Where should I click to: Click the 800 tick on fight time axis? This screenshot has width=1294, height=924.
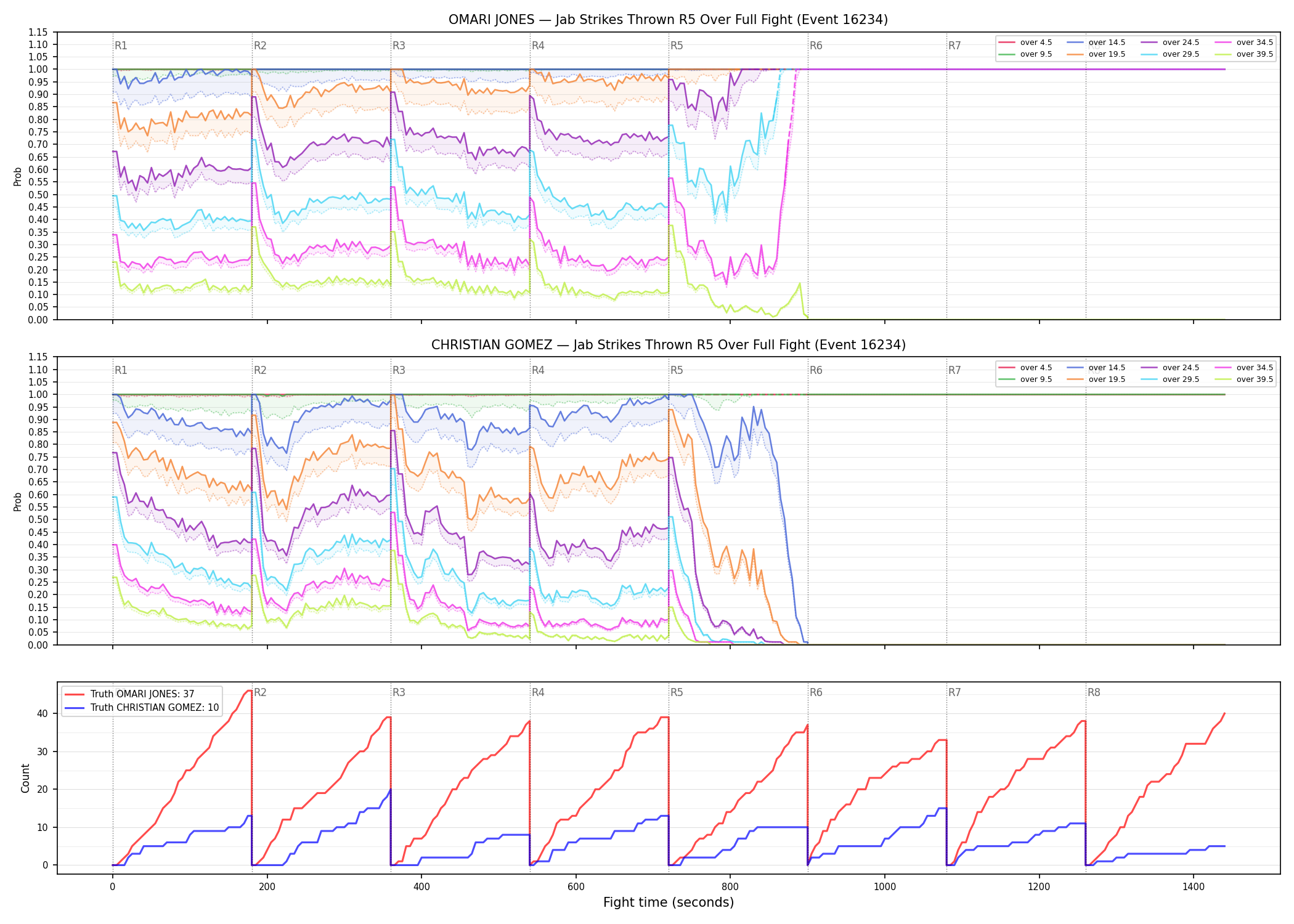(x=730, y=887)
